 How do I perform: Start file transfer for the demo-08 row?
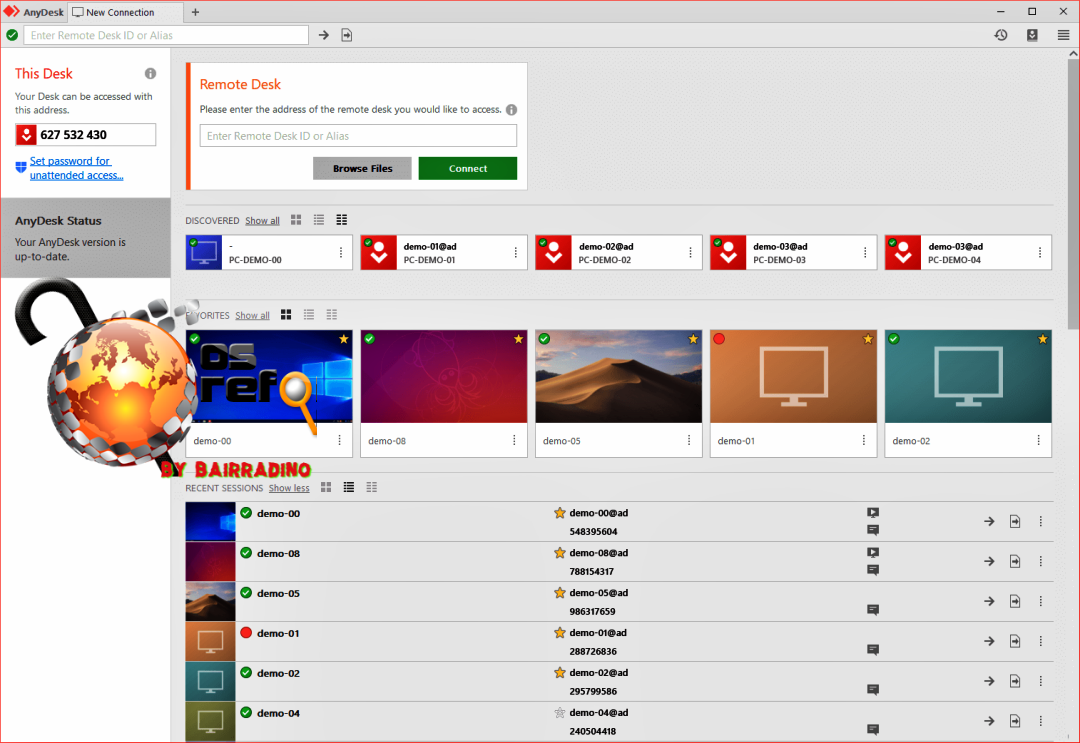(x=1015, y=561)
